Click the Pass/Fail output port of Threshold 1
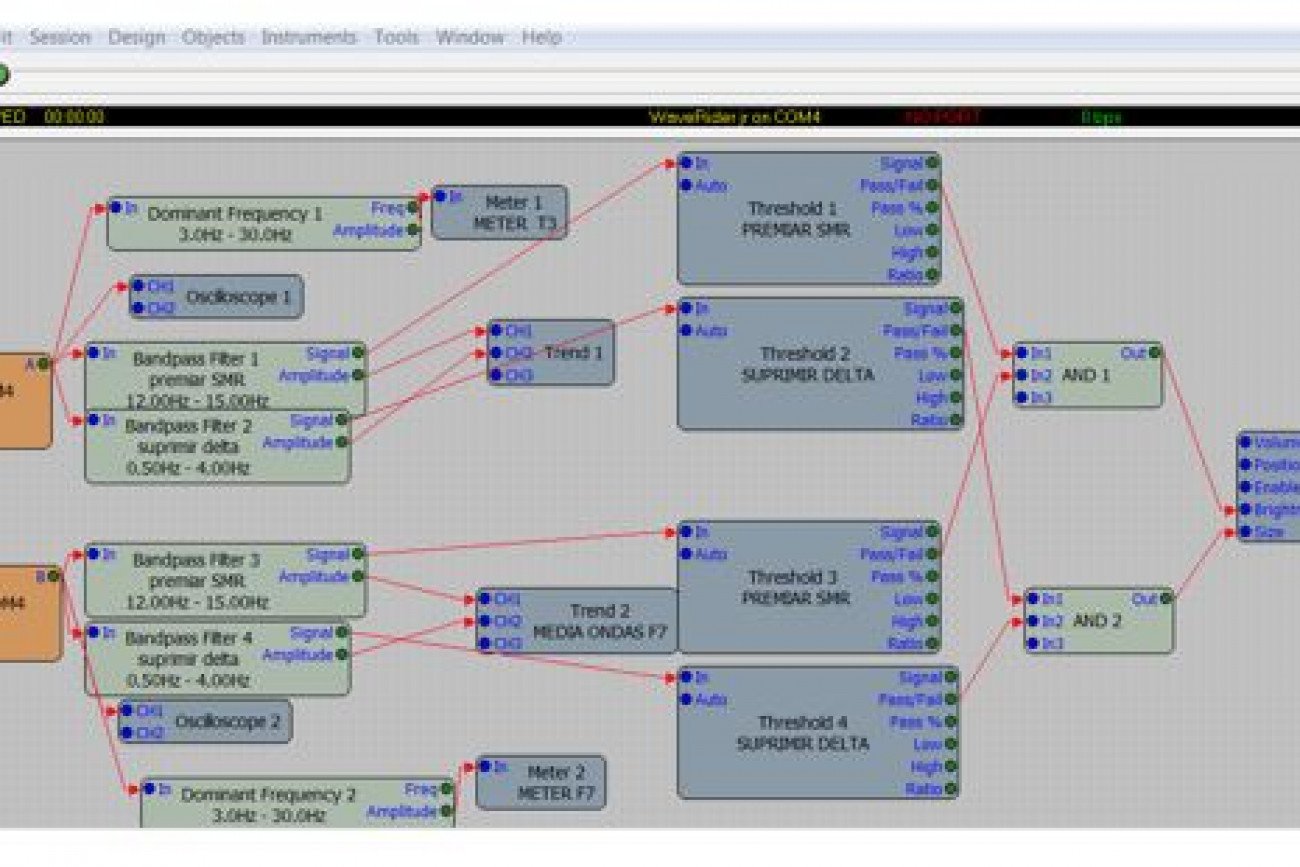Screen dimensions: 1300x867 933,186
